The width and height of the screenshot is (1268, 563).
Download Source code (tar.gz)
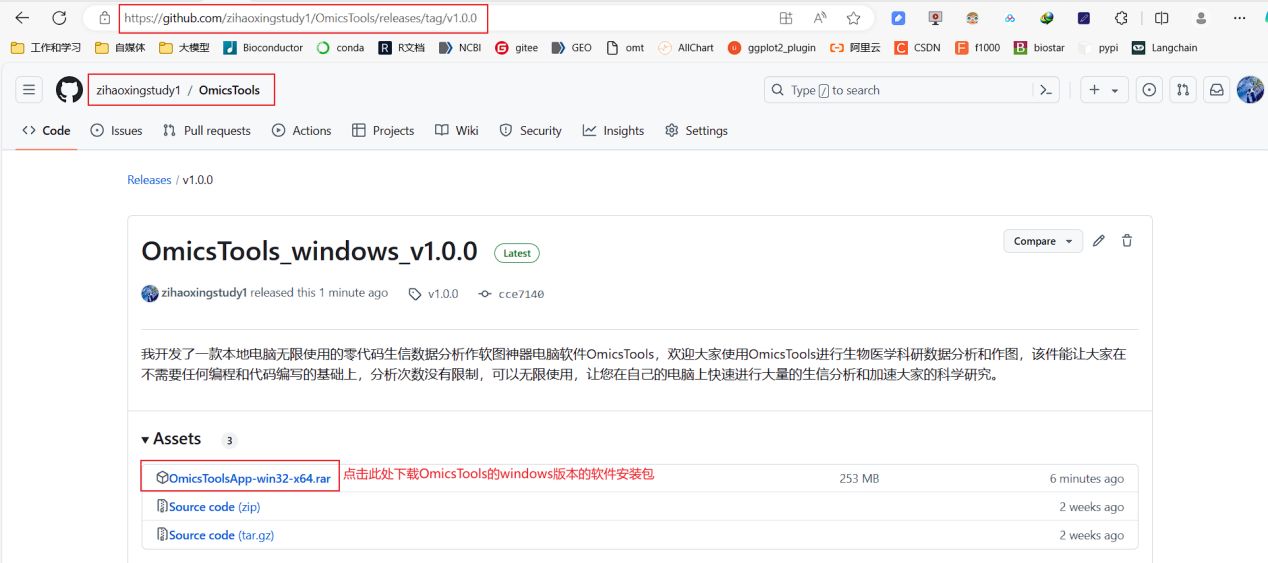(x=221, y=535)
